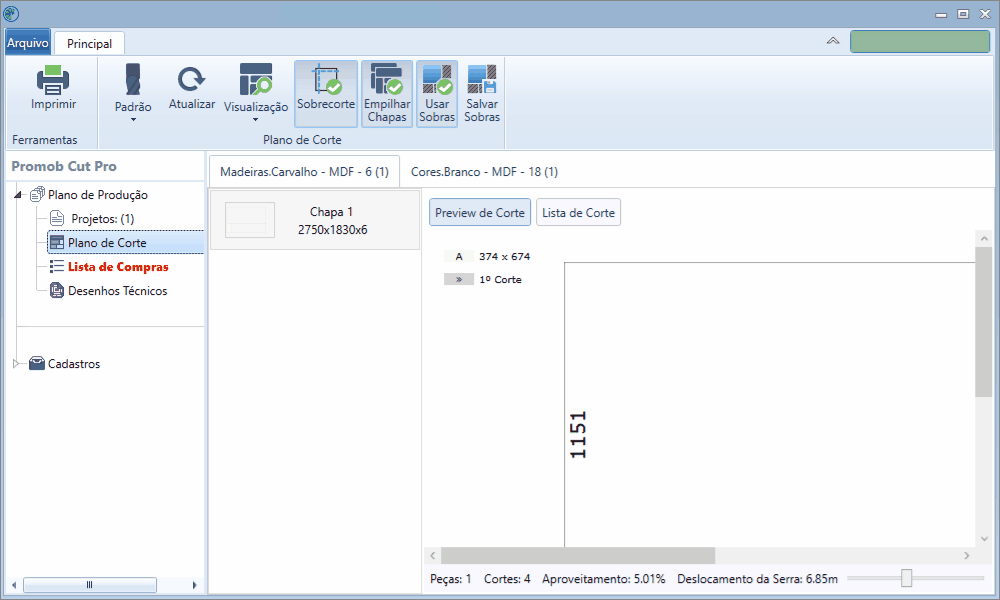Click the Desenhos Técnicos drawing icon
Viewport: 1000px width, 600px height.
(x=57, y=290)
